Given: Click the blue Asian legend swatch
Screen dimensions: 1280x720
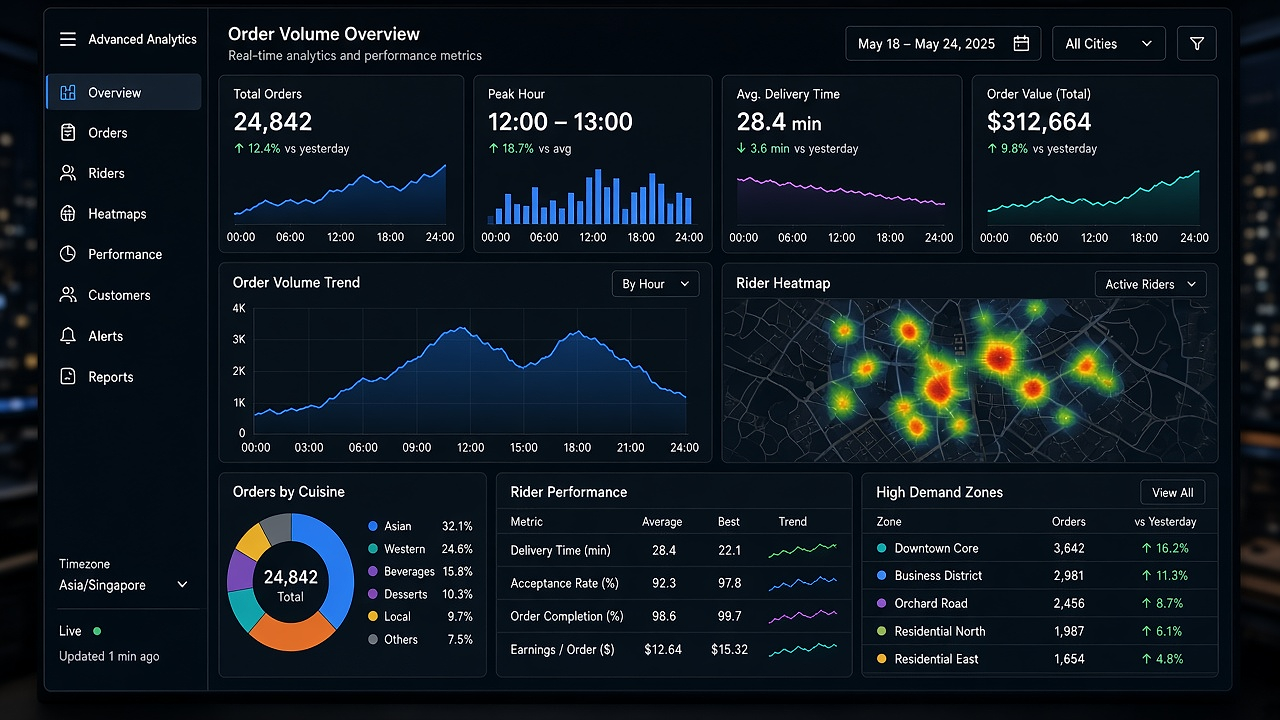Looking at the screenshot, I should [x=373, y=526].
